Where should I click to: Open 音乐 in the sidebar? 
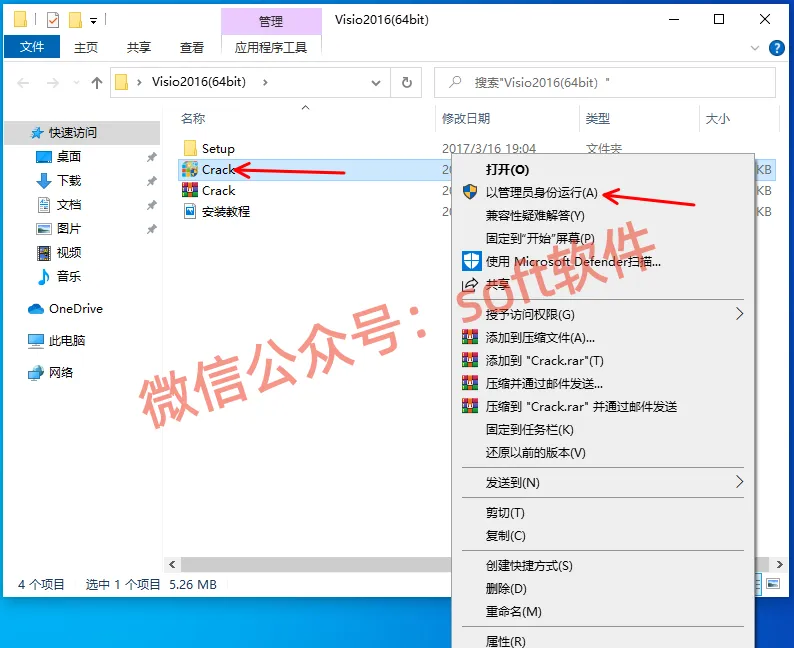(68, 276)
